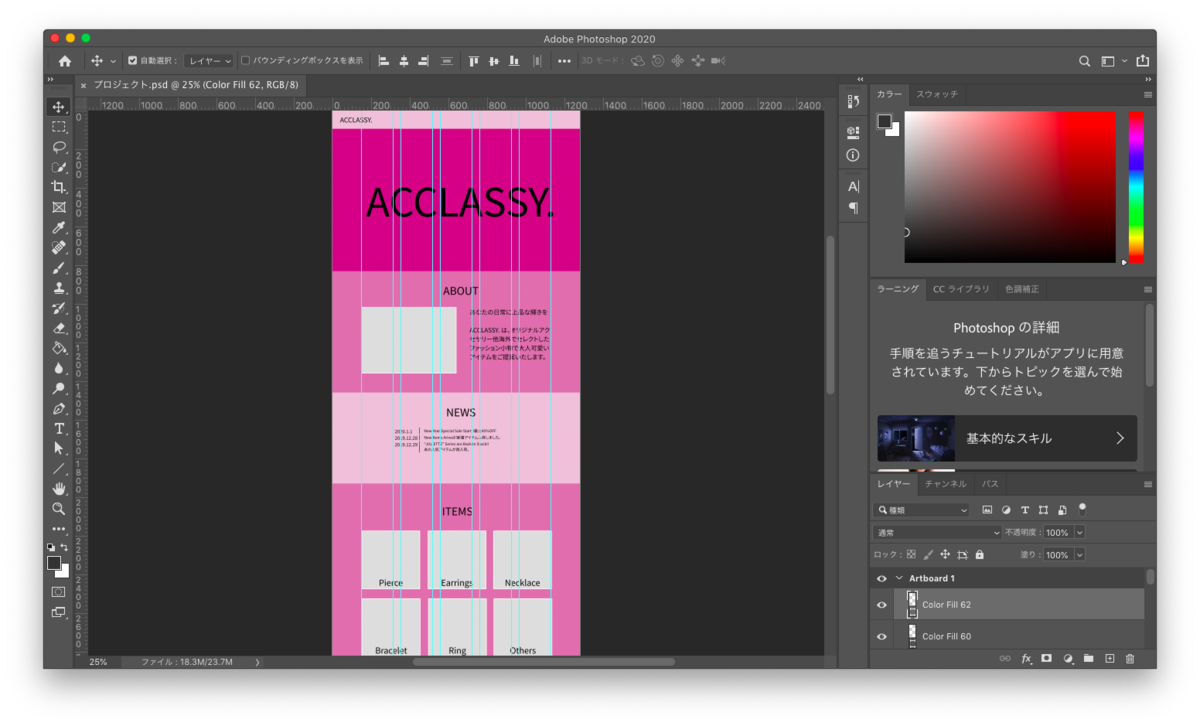
Task: Open the Properties info panel icon
Action: point(852,155)
